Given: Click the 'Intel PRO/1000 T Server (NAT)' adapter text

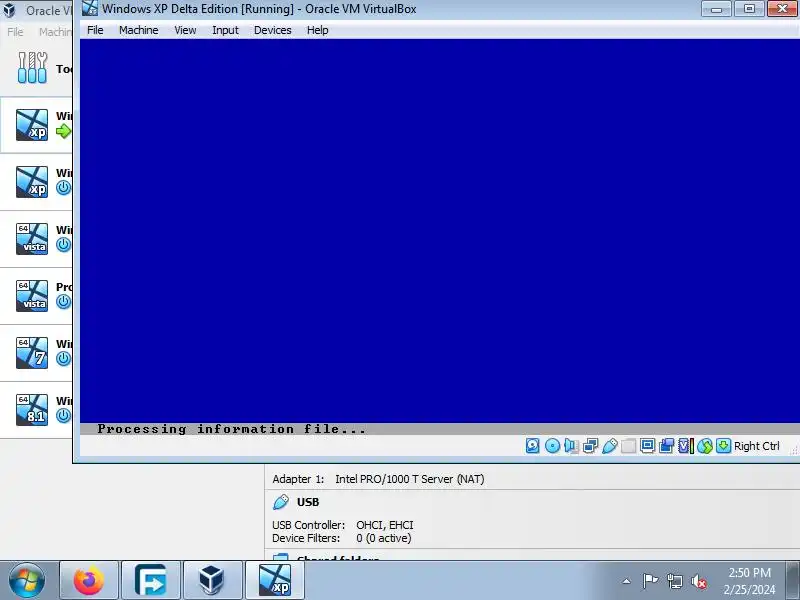Looking at the screenshot, I should click(x=410, y=479).
